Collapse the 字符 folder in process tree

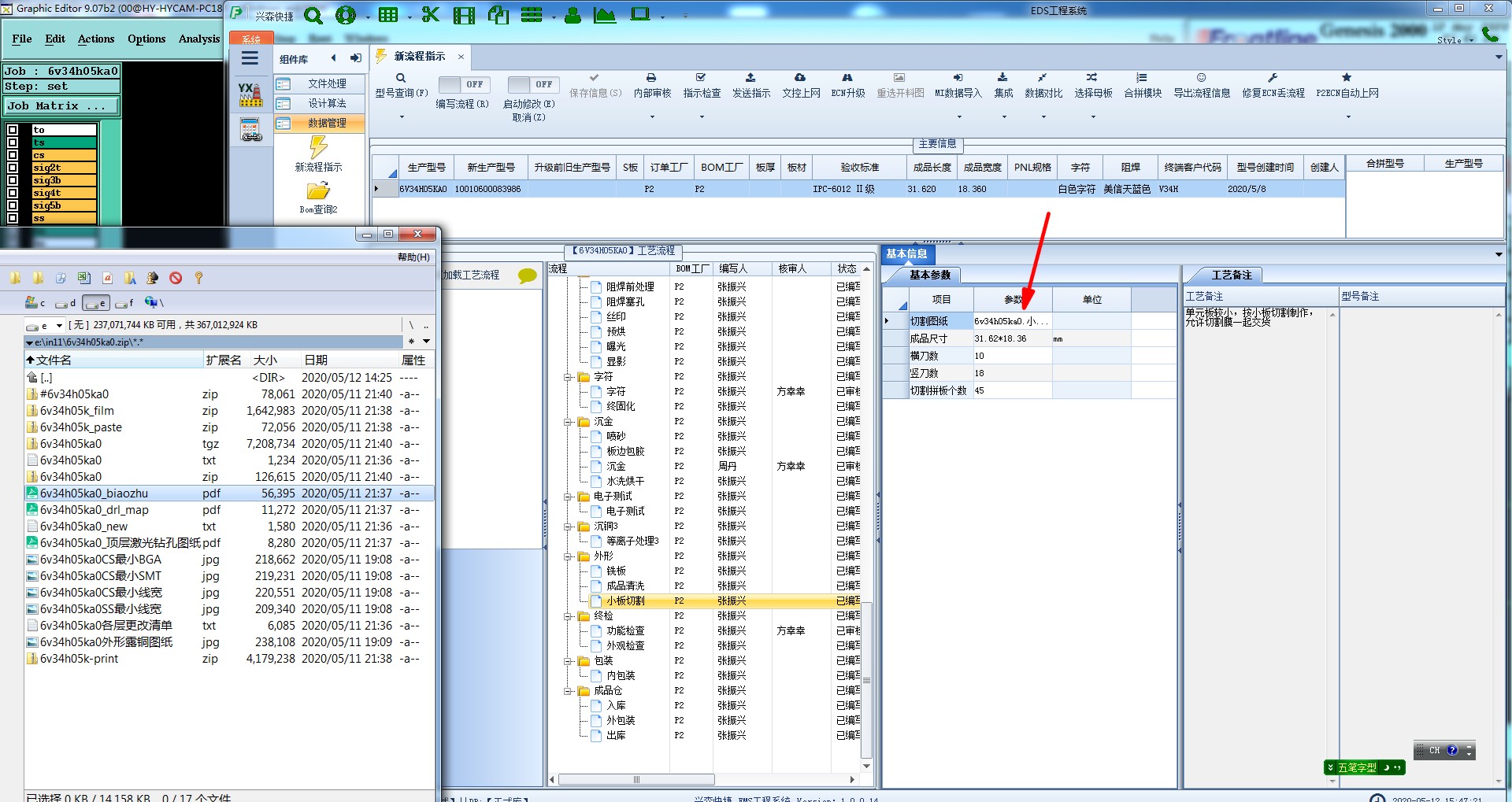pos(568,377)
